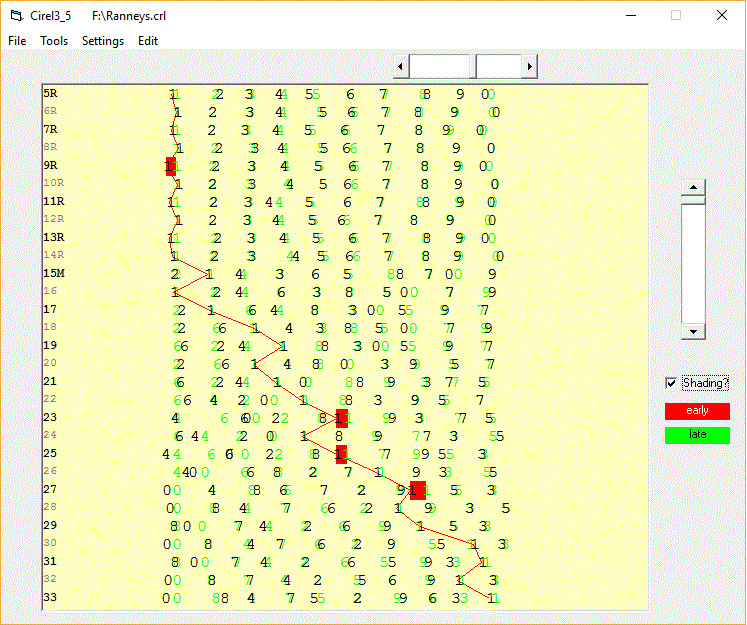Click red-shaded bell 1 in row 25
This screenshot has width=747, height=625.
(341, 454)
